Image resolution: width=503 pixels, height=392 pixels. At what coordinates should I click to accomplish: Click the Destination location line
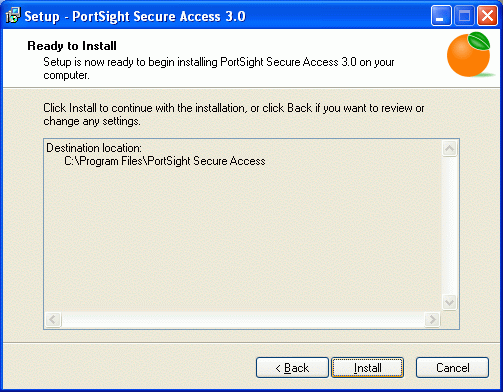(94, 148)
